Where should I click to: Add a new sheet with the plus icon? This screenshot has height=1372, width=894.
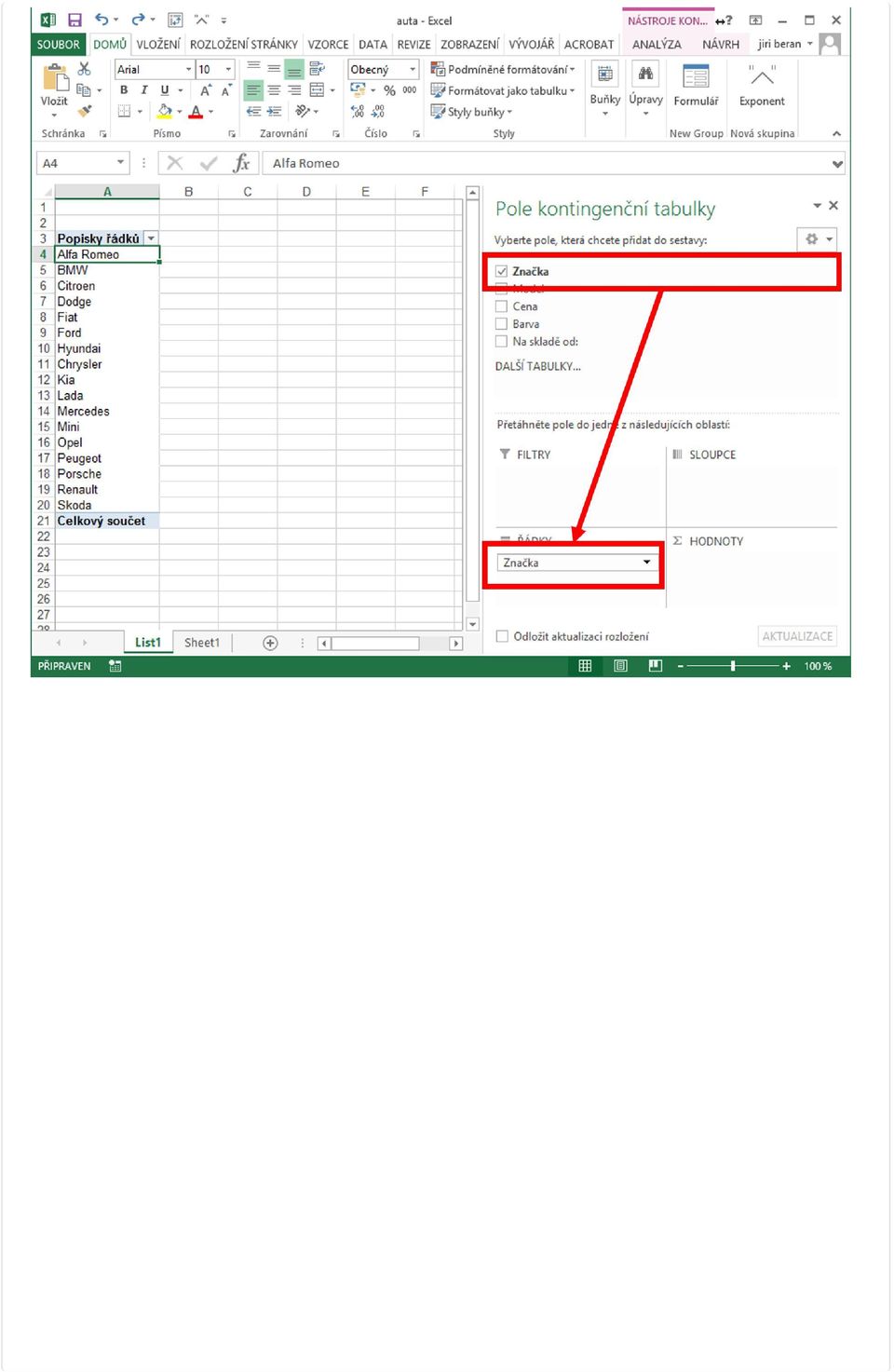[x=270, y=643]
